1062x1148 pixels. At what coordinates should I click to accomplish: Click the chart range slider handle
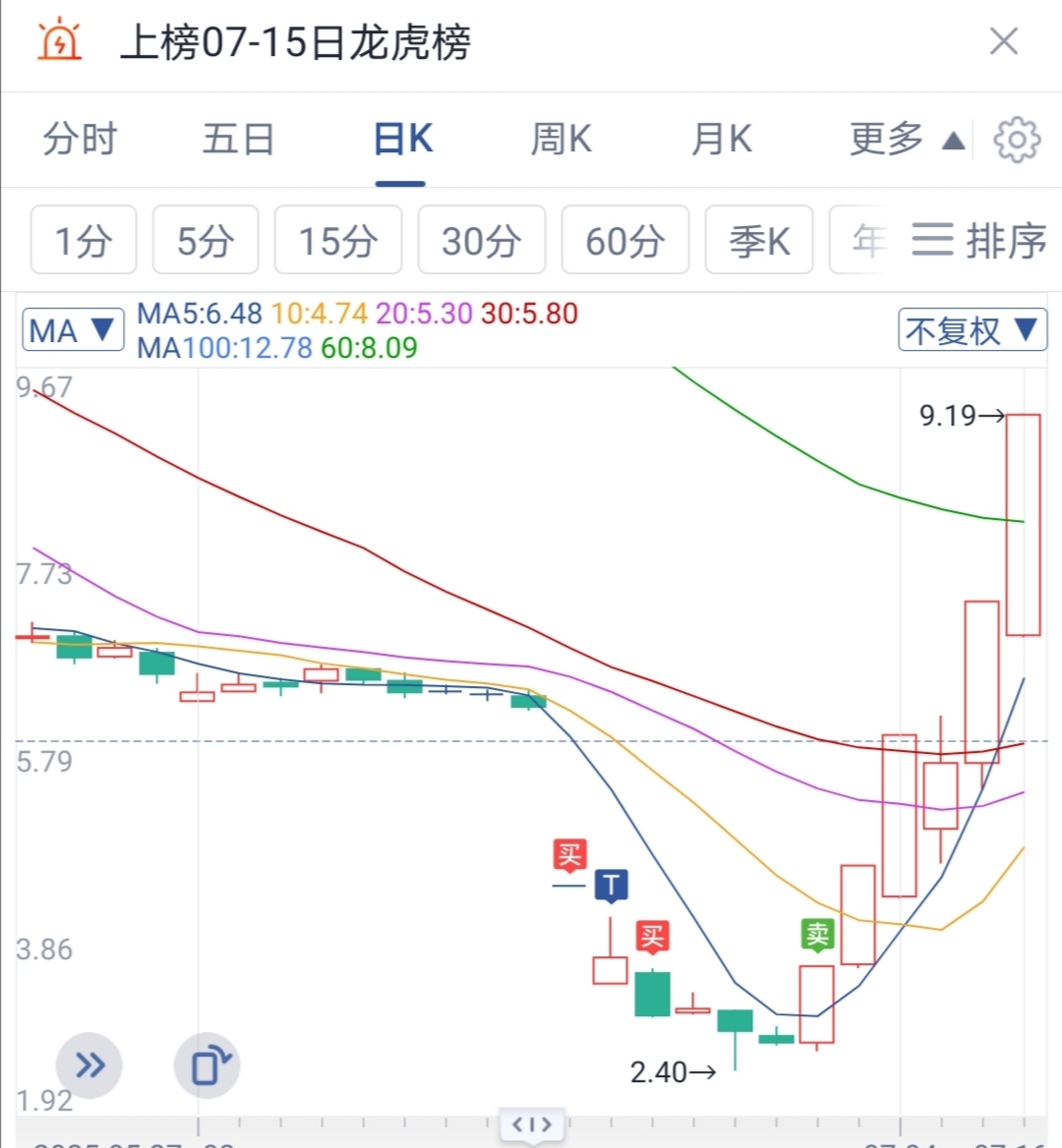(x=532, y=1123)
